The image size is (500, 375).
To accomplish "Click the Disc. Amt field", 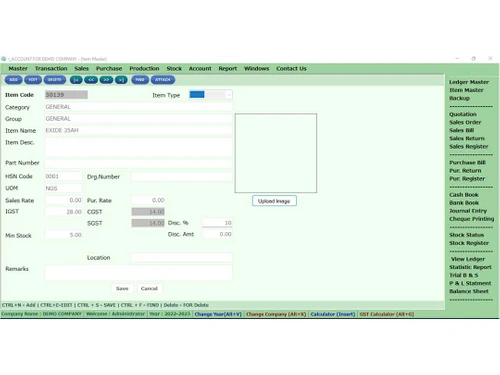I will (x=217, y=234).
